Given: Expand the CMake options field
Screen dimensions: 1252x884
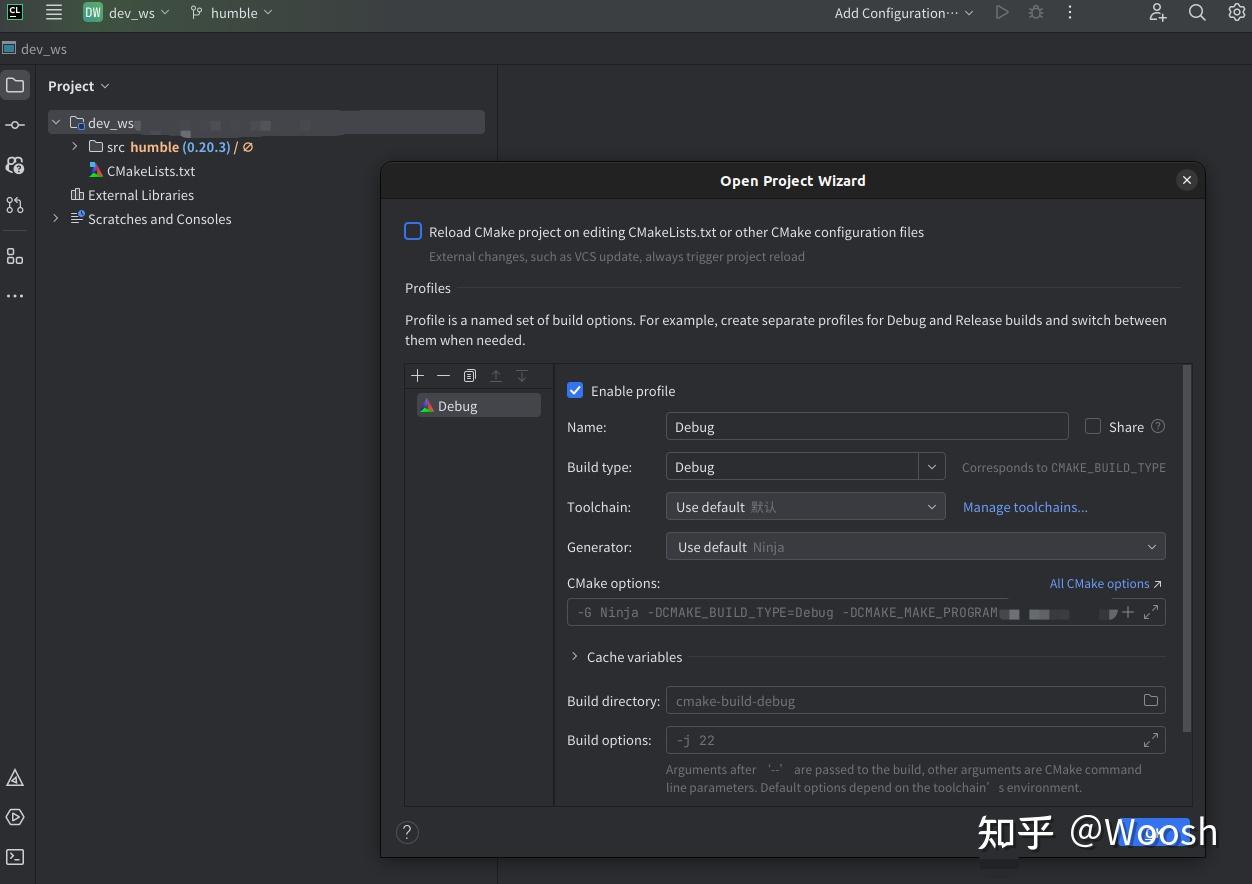Looking at the screenshot, I should pyautogui.click(x=1151, y=612).
